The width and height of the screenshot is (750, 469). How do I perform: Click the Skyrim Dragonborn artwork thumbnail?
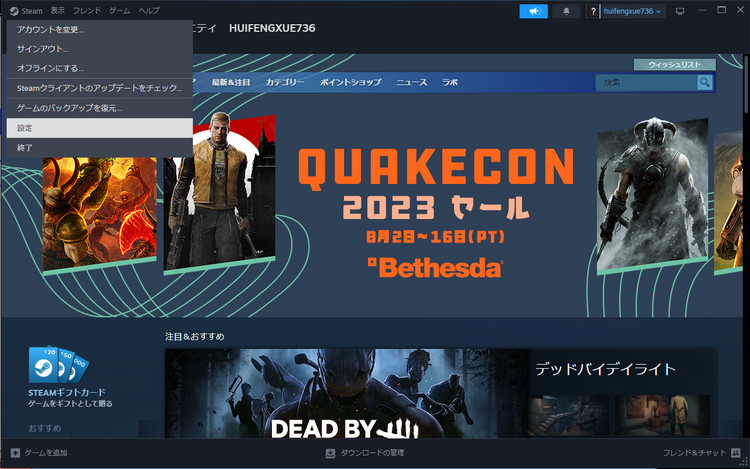tap(652, 196)
